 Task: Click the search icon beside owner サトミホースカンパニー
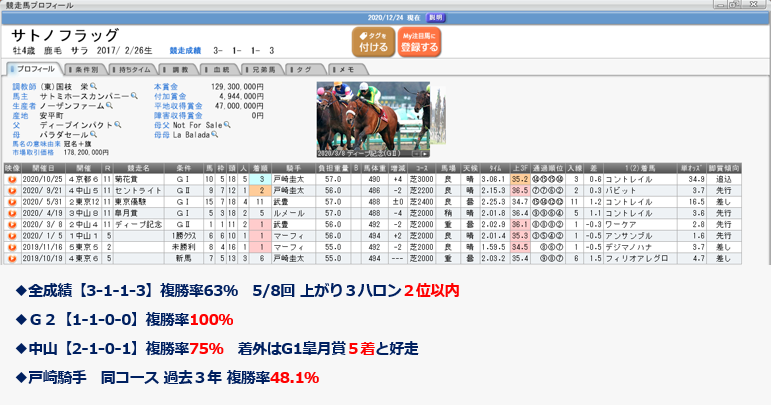(134, 96)
